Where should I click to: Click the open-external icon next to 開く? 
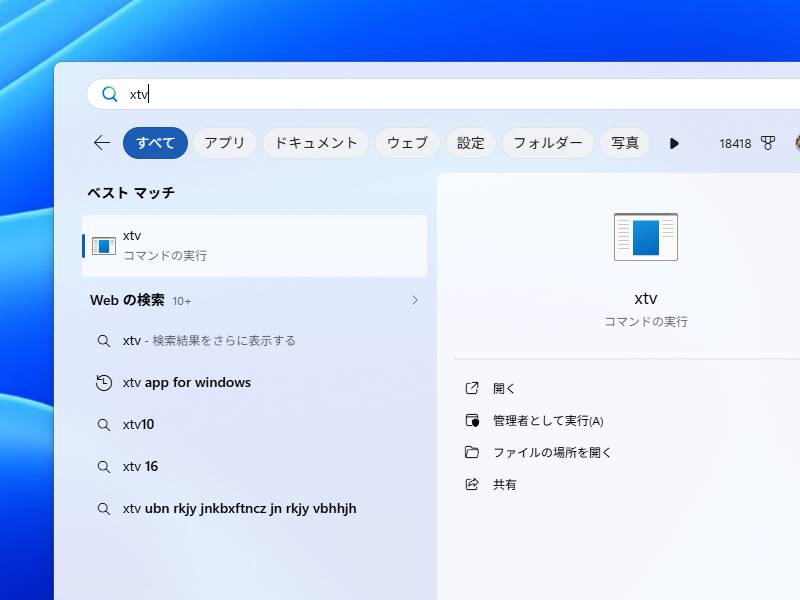pos(472,388)
